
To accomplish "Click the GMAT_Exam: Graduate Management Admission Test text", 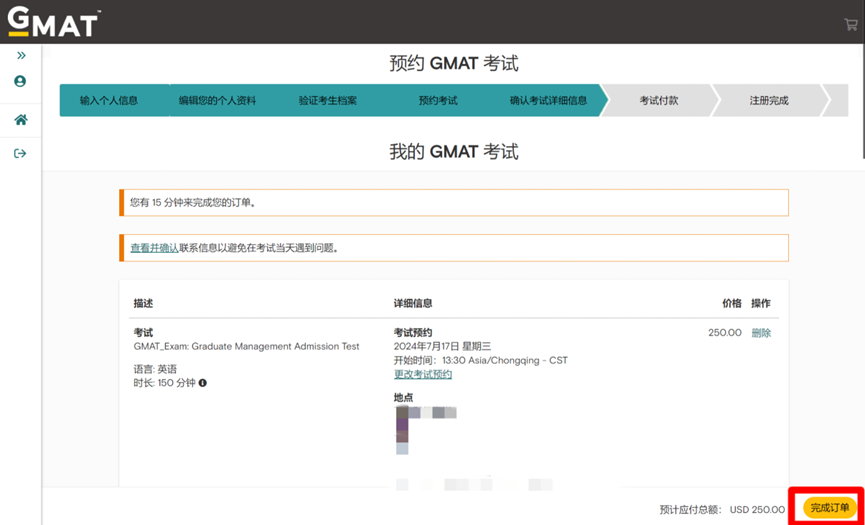I will point(247,346).
